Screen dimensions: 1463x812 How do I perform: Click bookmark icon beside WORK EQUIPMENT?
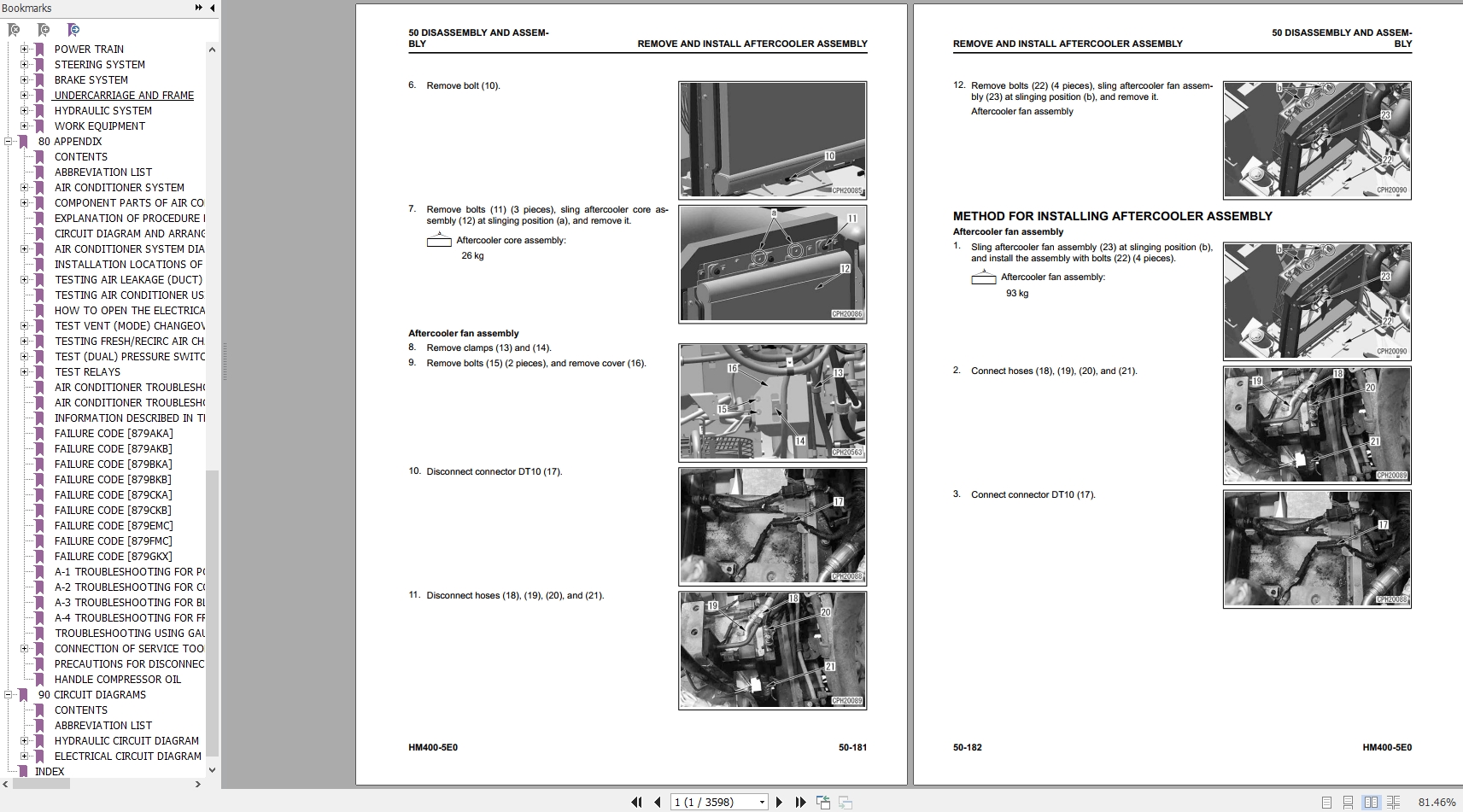(39, 126)
